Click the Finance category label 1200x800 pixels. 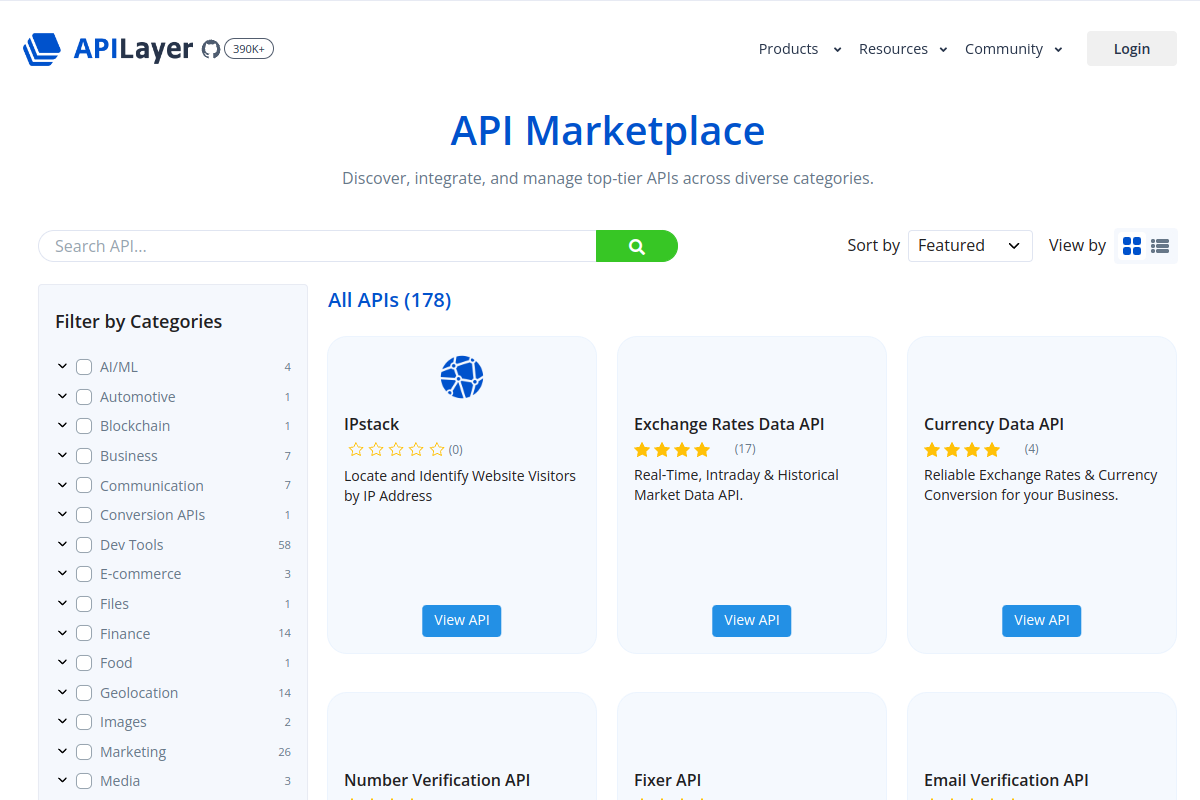125,634
